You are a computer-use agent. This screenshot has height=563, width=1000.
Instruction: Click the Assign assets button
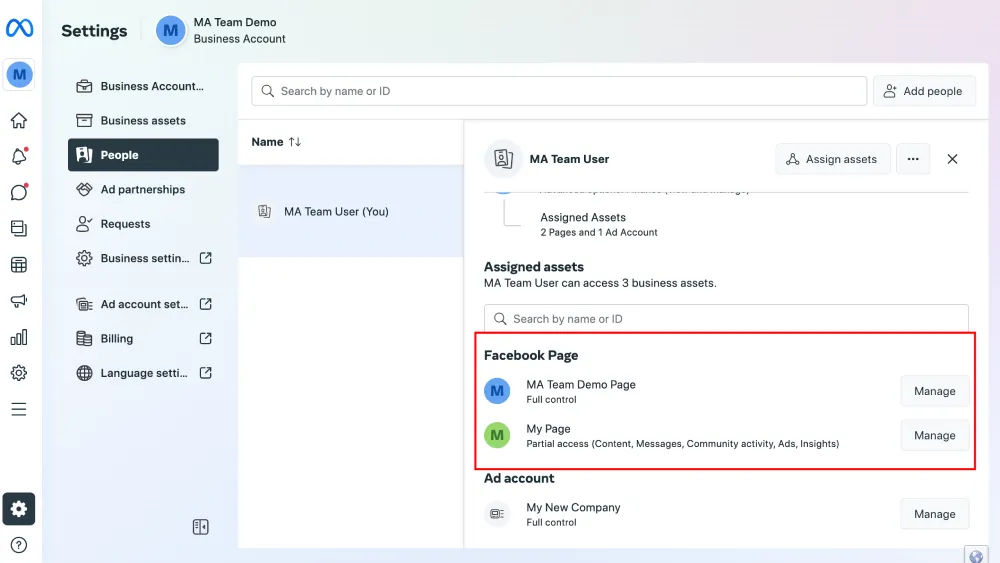coord(832,159)
